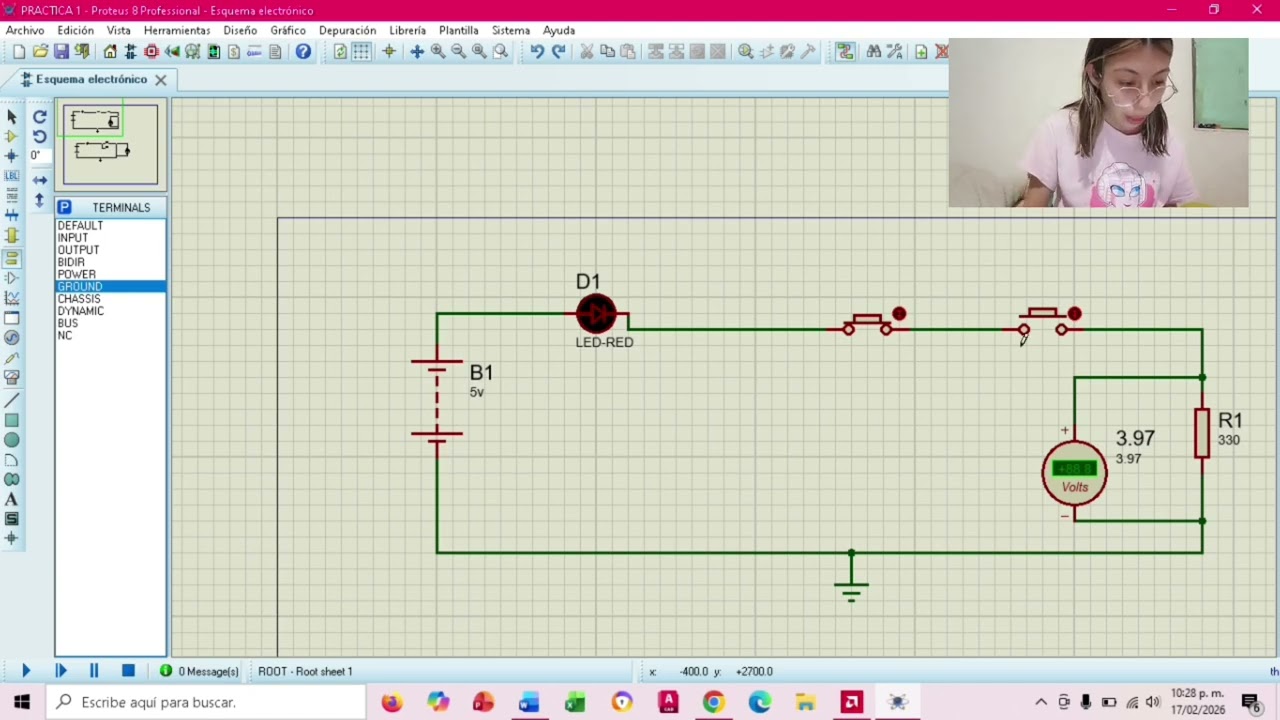Create a new project with the blank page icon

point(19,52)
